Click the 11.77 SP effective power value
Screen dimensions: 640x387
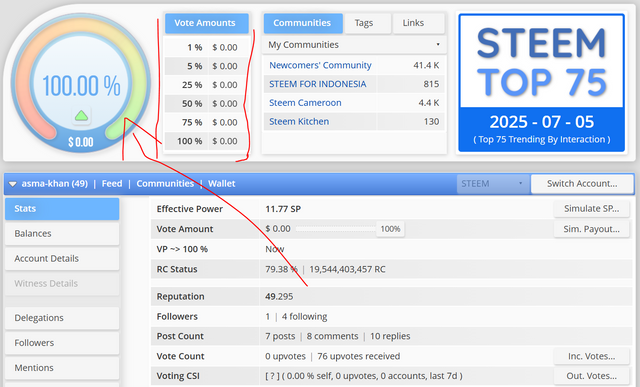[283, 209]
